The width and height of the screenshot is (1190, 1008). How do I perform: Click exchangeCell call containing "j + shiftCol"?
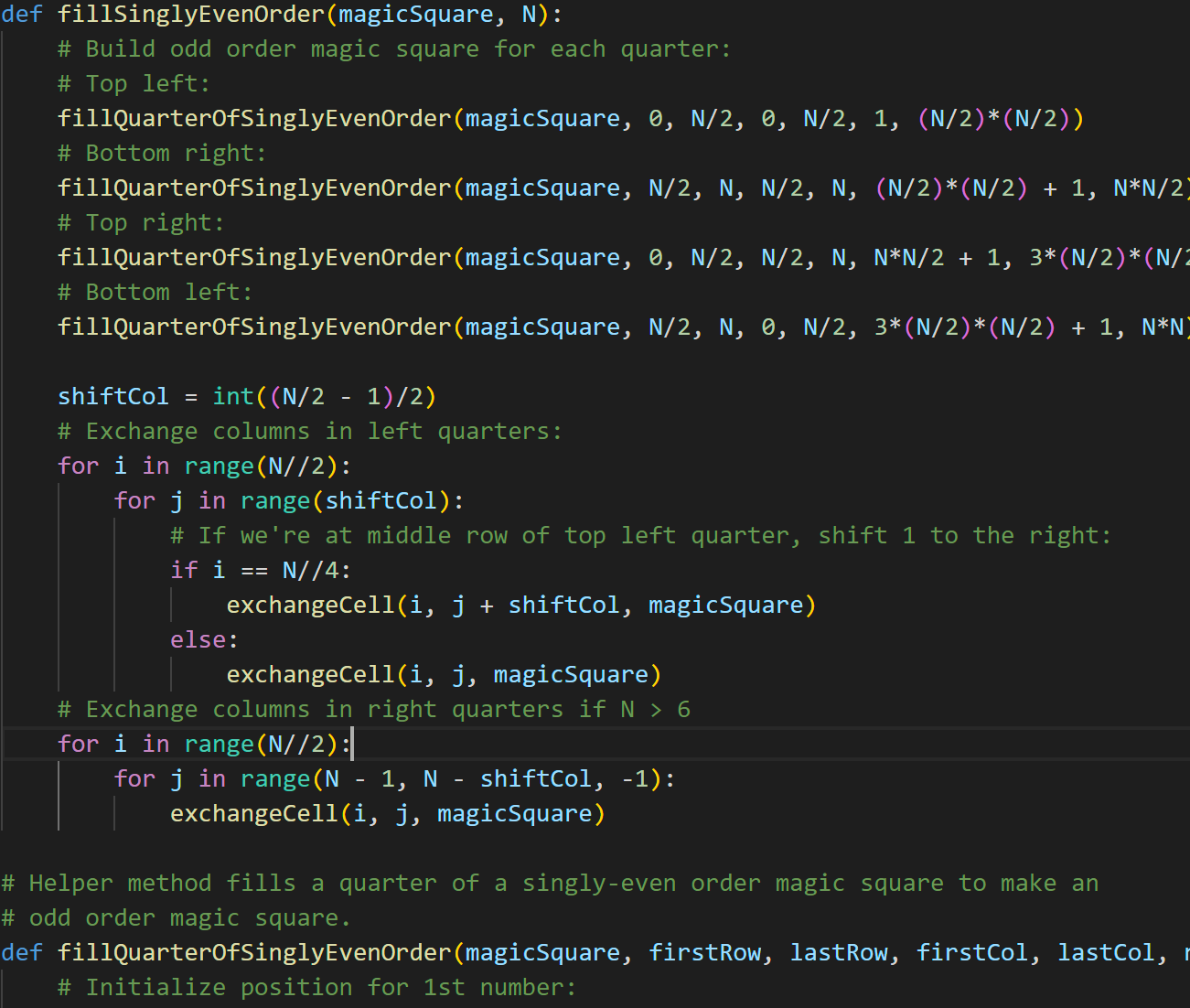310,606
